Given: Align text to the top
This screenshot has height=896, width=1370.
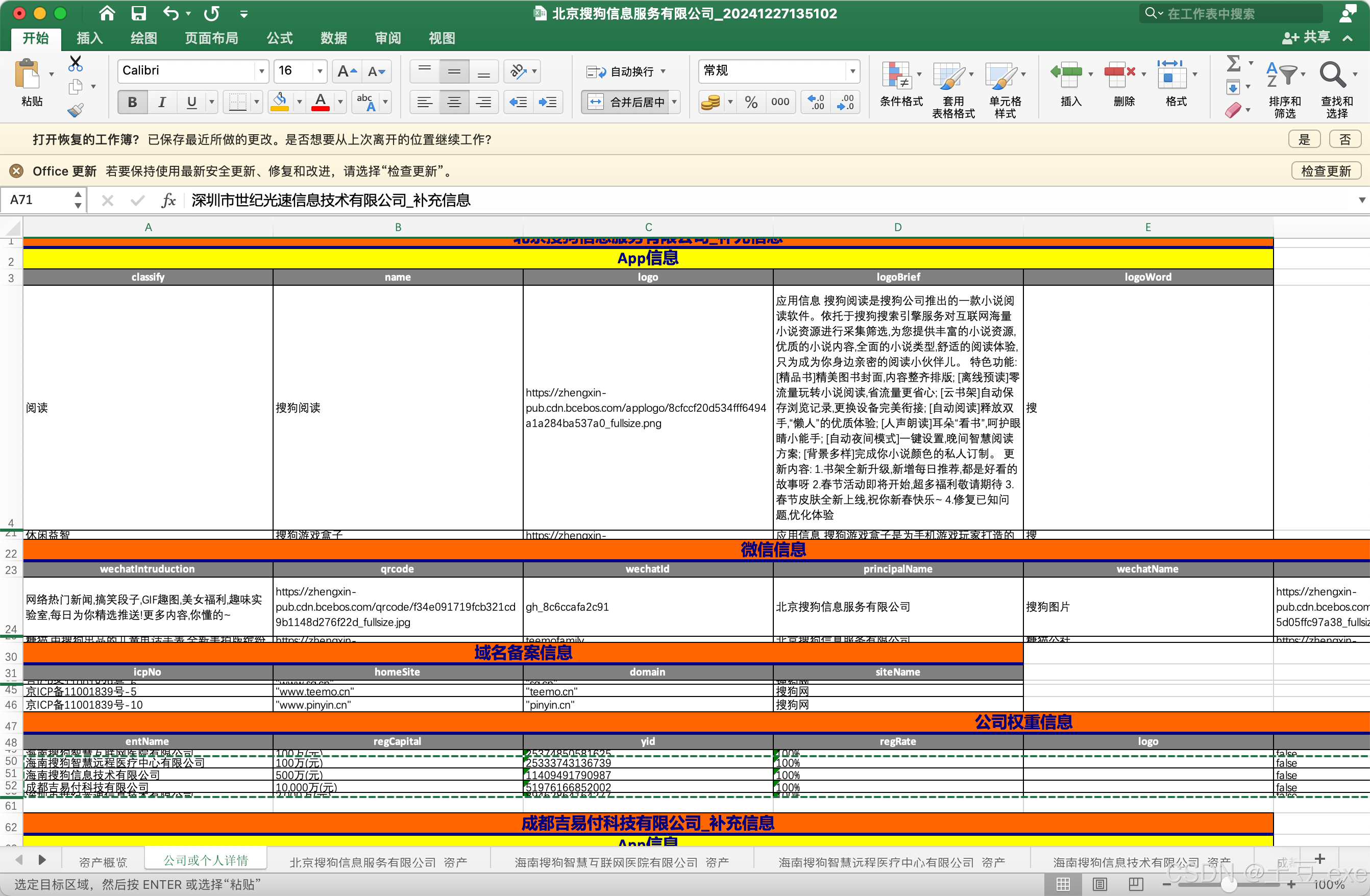Looking at the screenshot, I should point(425,71).
